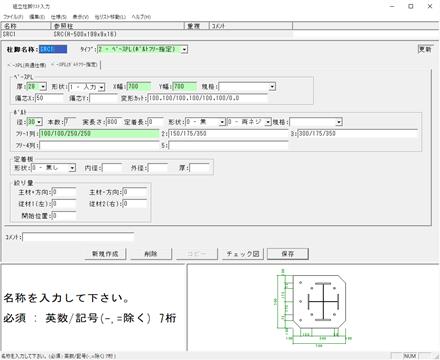Click the 従材1(左) input field
This screenshot has height=360, width=440.
click(64, 204)
